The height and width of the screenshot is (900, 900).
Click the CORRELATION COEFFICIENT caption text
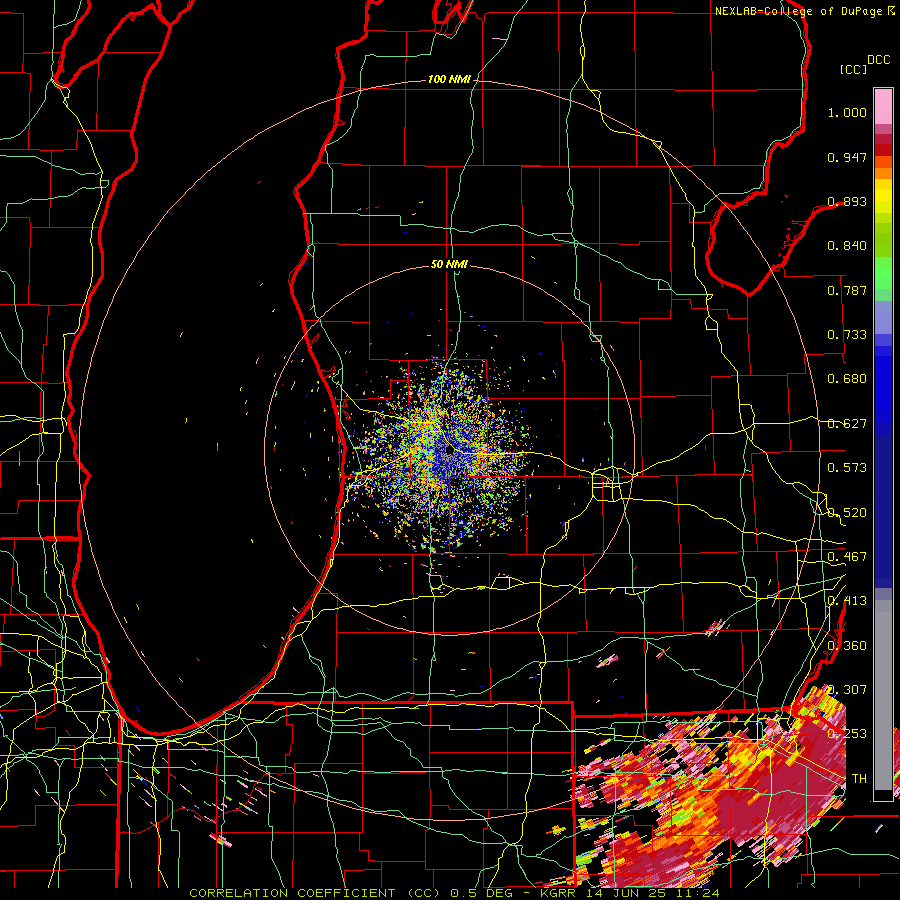292,893
